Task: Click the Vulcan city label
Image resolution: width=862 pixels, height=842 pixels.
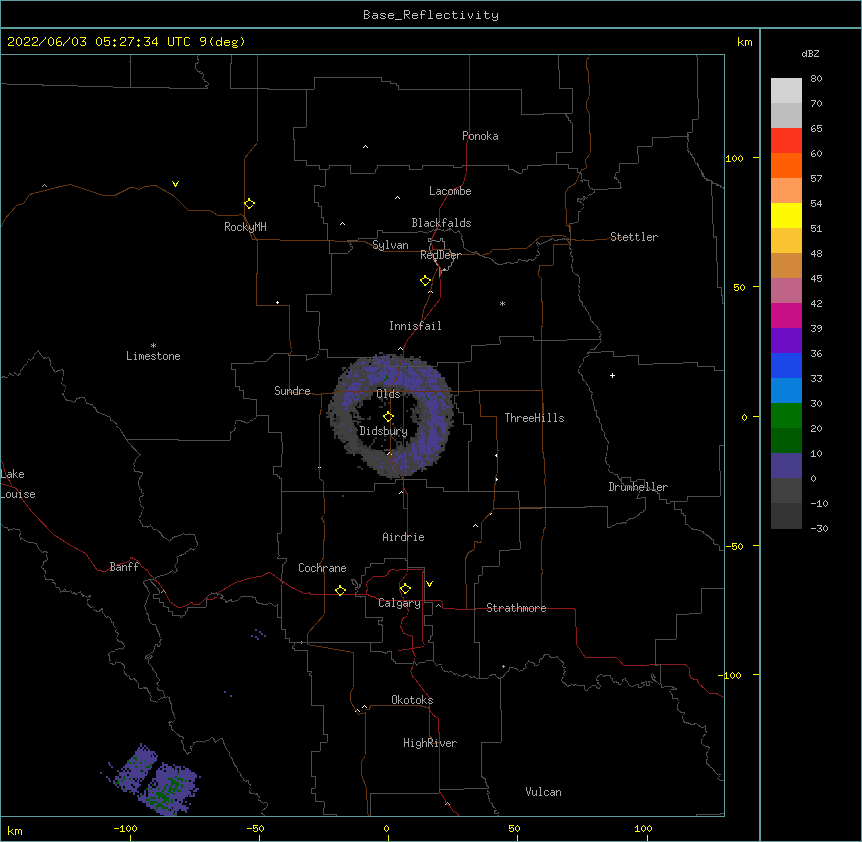Action: click(x=543, y=792)
